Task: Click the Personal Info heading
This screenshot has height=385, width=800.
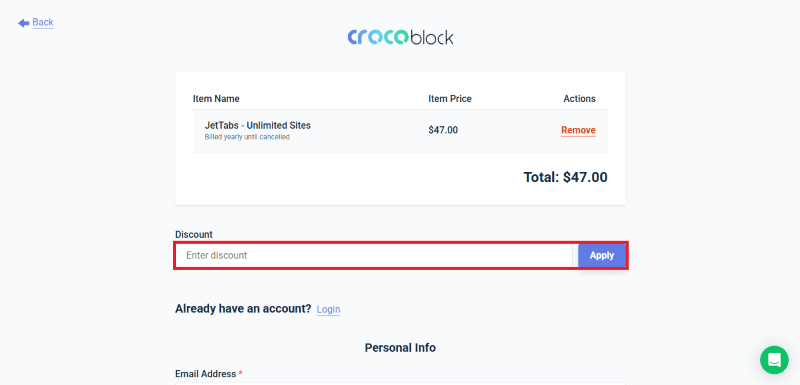Action: coord(400,348)
